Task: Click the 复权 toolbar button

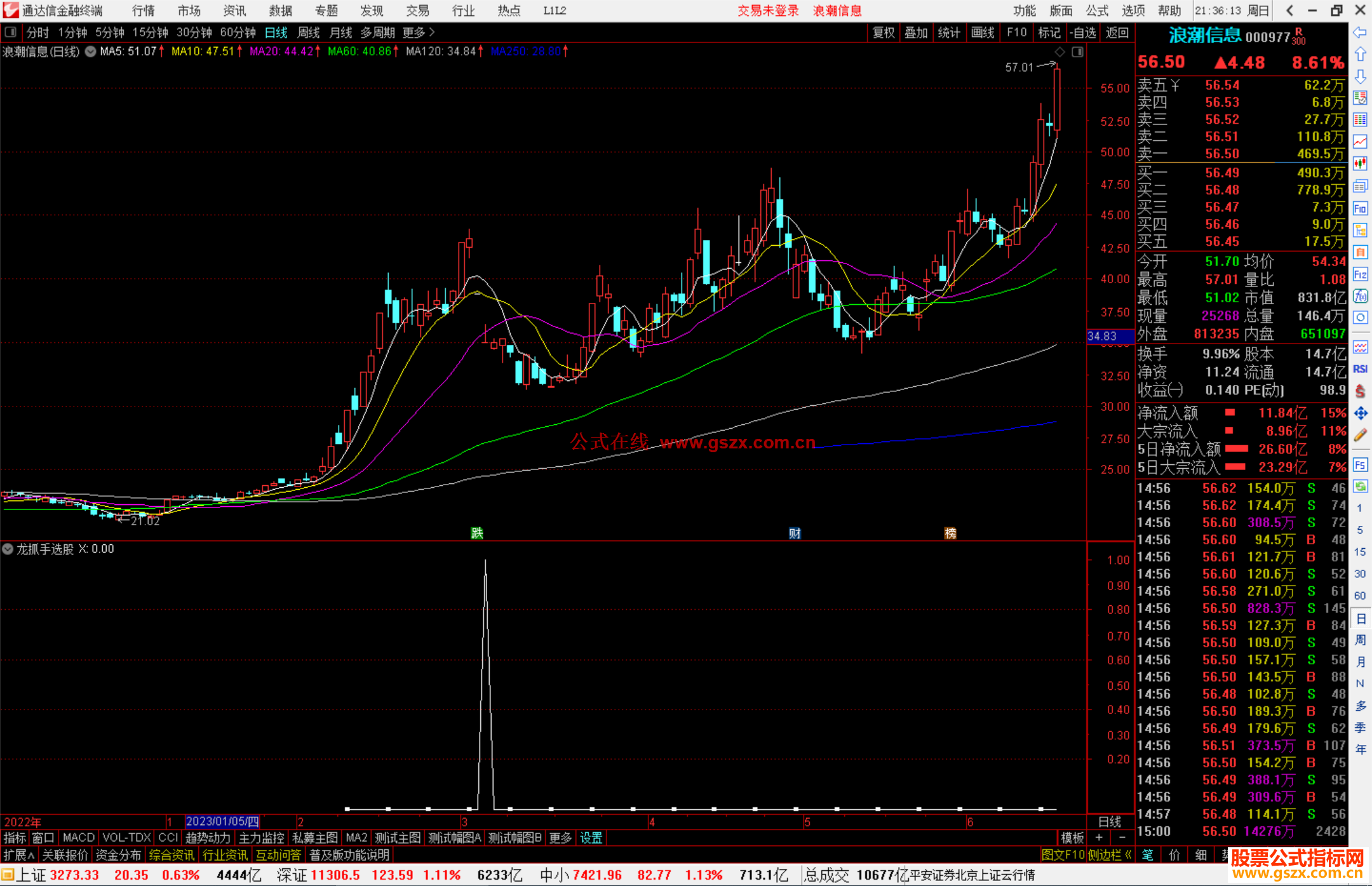Action: click(884, 32)
